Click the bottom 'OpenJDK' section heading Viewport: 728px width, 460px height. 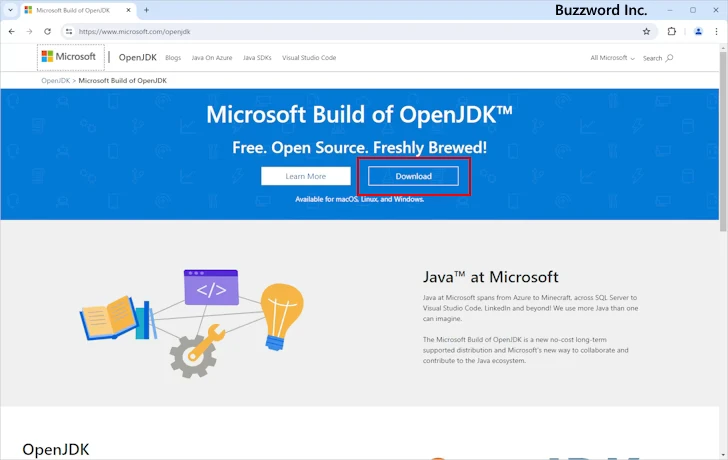56,449
